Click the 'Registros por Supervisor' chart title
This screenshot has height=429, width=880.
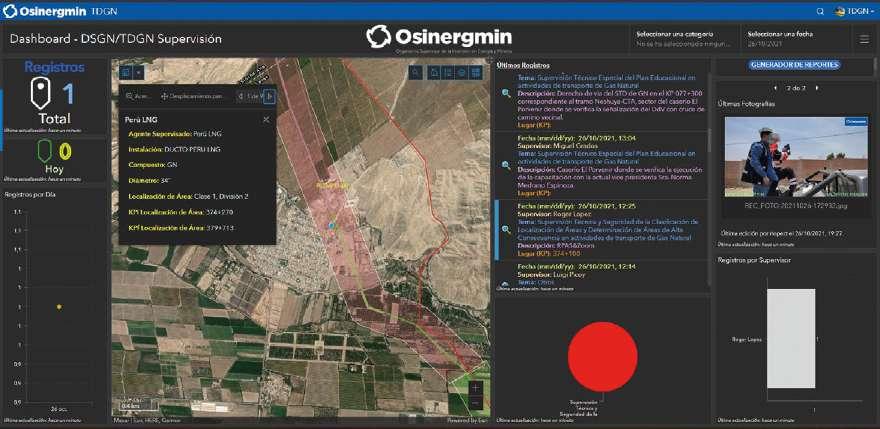[x=753, y=260]
